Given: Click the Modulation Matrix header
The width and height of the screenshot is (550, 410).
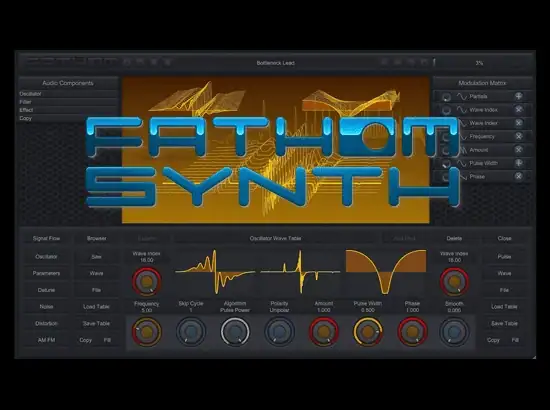Looking at the screenshot, I should pos(482,83).
